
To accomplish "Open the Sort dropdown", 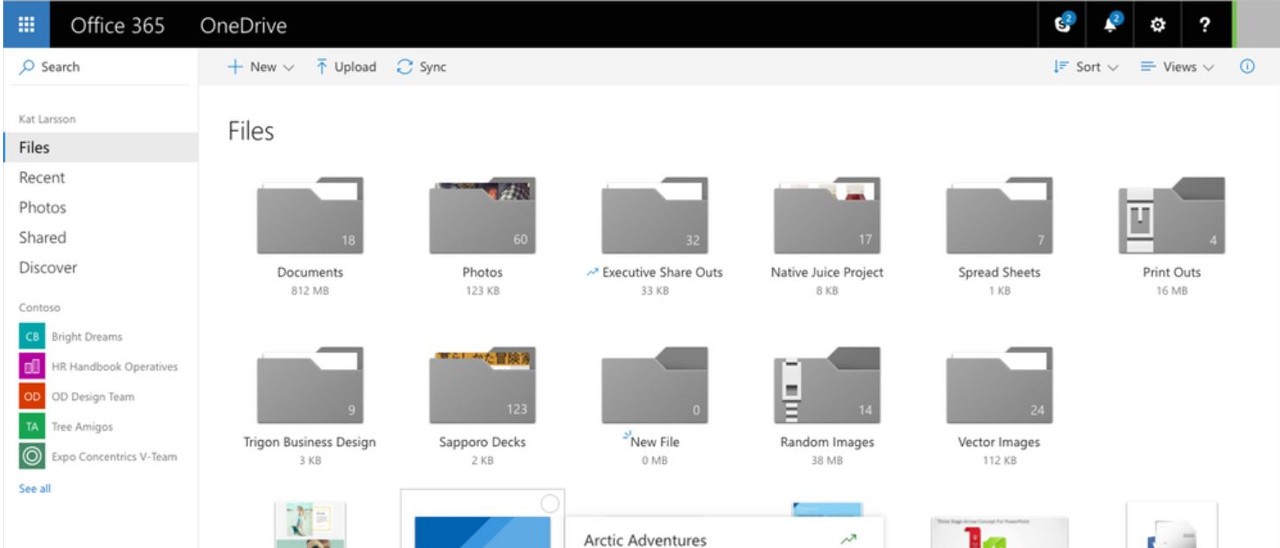I will (1086, 67).
